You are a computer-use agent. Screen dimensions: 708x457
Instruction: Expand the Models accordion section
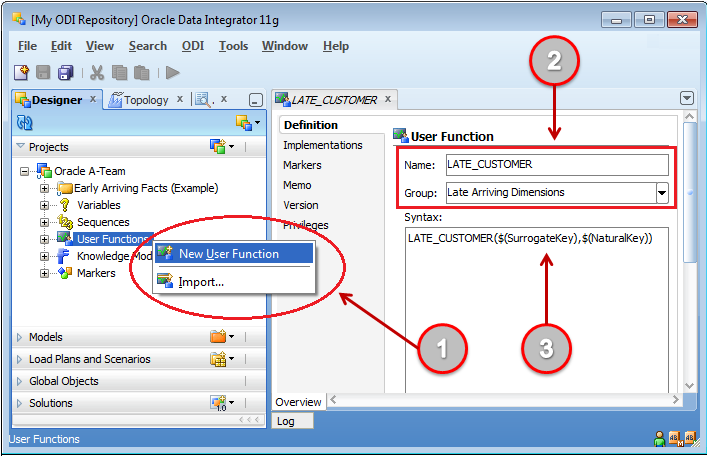pos(19,337)
